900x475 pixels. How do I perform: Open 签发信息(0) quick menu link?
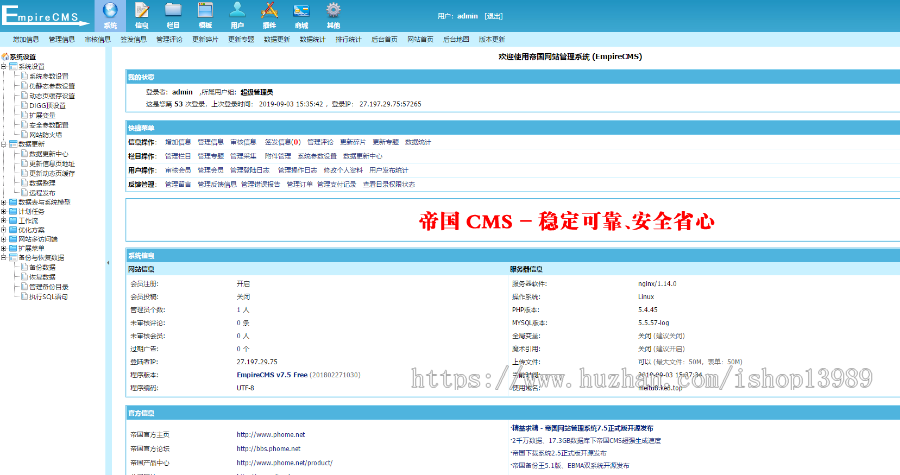[282, 142]
